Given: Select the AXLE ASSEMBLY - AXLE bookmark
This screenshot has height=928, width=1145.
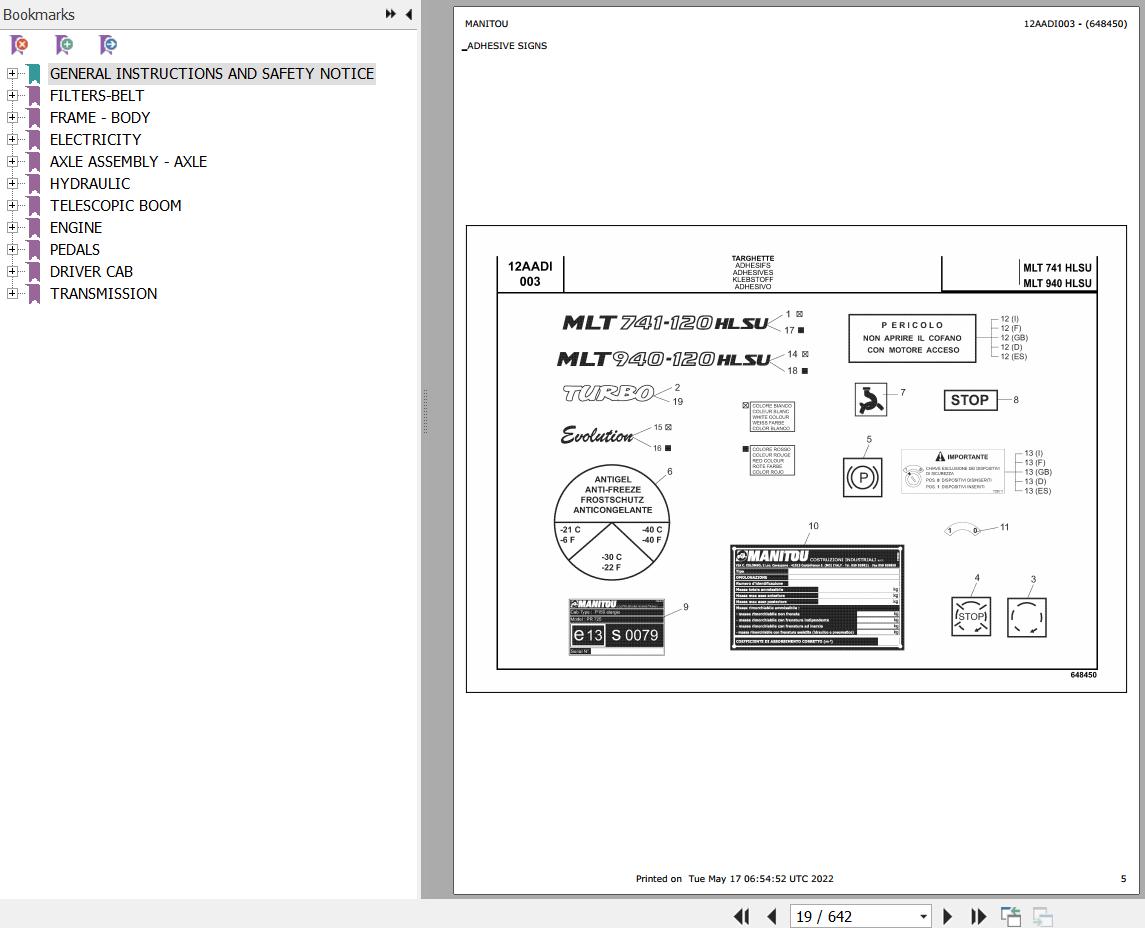Looking at the screenshot, I should [x=129, y=161].
